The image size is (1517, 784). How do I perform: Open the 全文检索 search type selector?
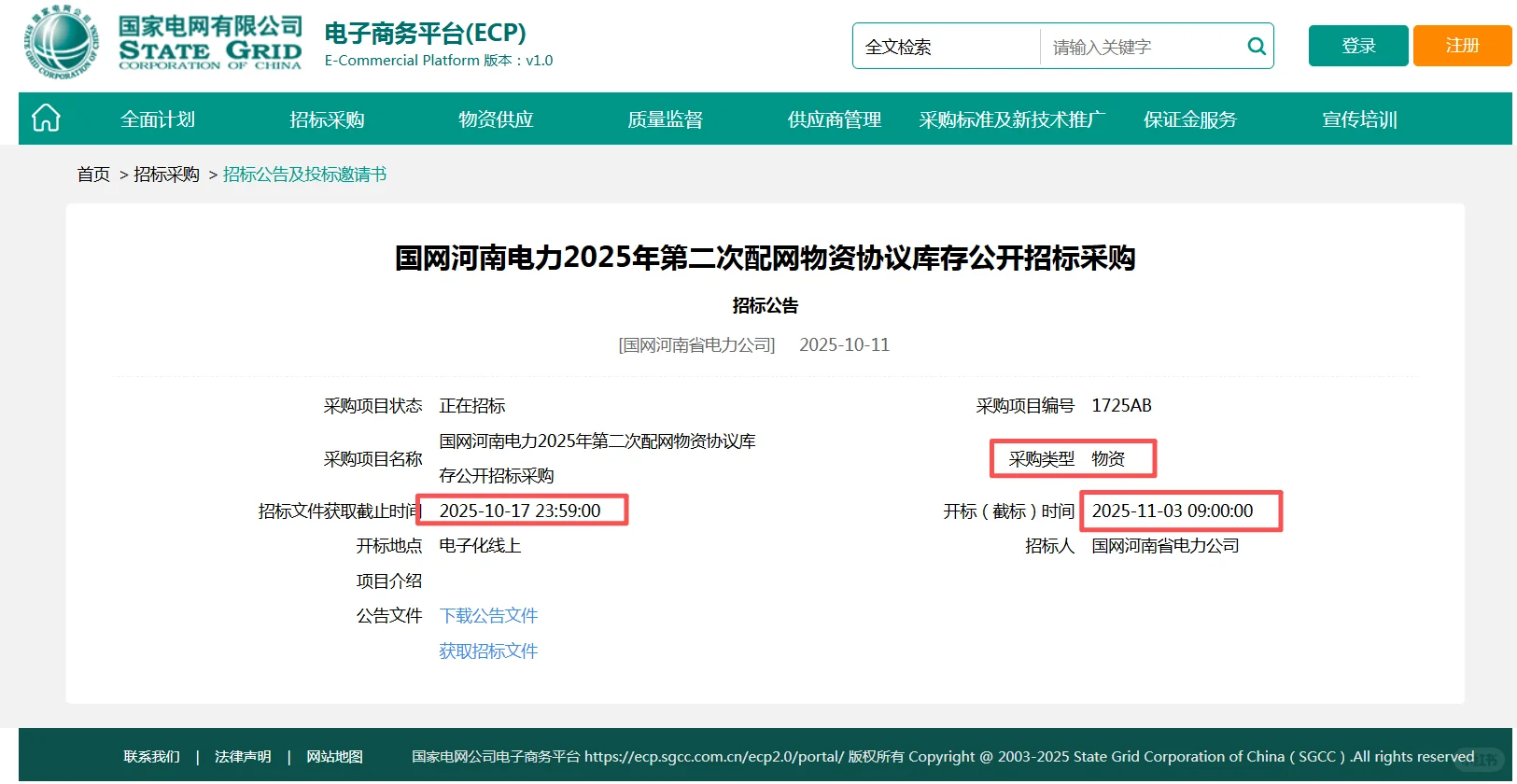coord(946,47)
